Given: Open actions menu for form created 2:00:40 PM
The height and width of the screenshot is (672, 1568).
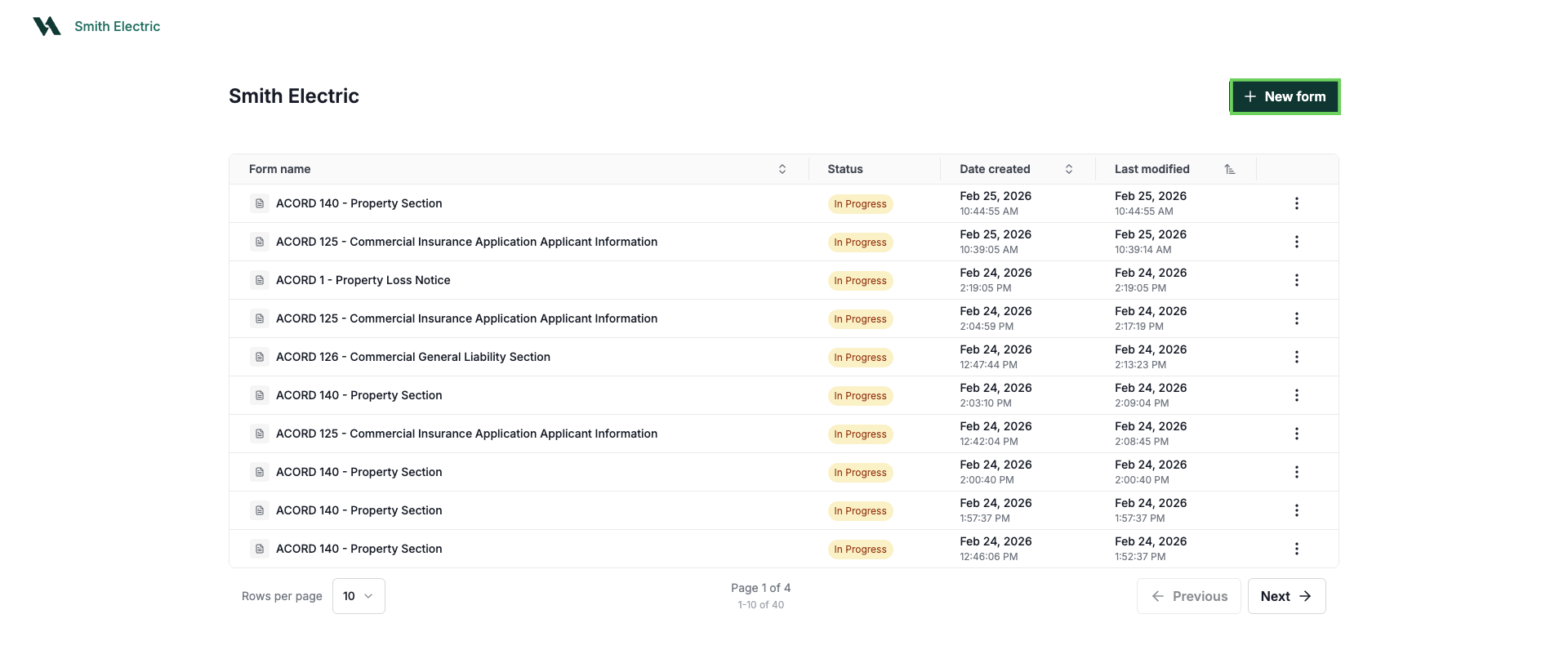Looking at the screenshot, I should [1297, 472].
